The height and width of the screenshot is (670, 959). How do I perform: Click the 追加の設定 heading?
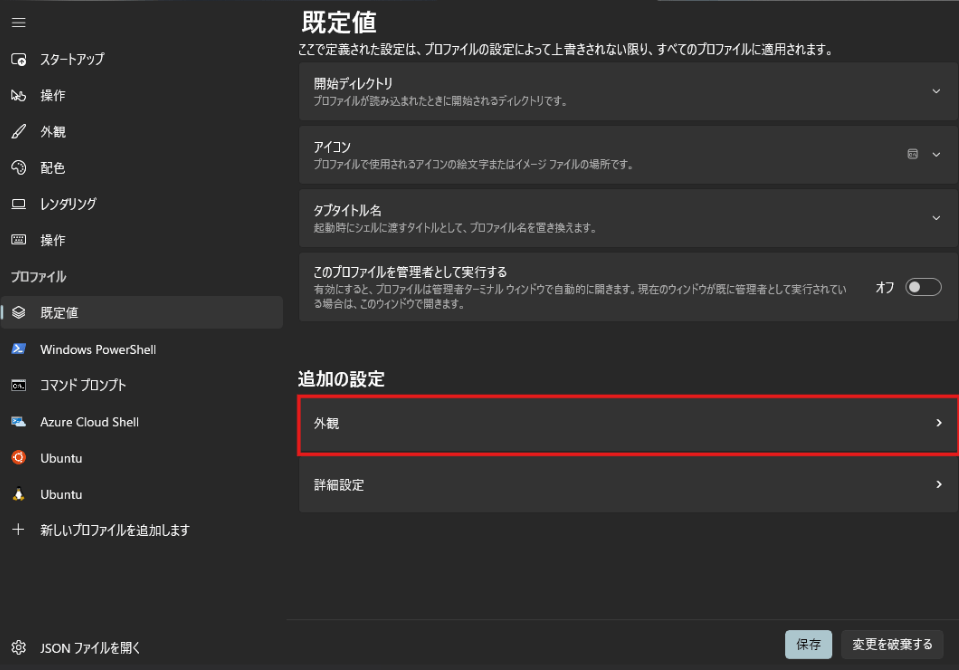[x=341, y=379]
